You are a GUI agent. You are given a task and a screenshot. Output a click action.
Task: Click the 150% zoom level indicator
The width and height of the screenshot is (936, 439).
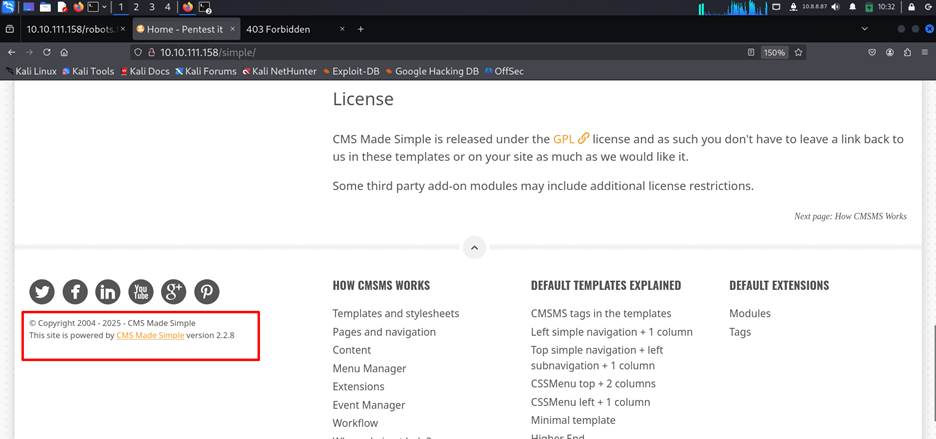[x=773, y=52]
